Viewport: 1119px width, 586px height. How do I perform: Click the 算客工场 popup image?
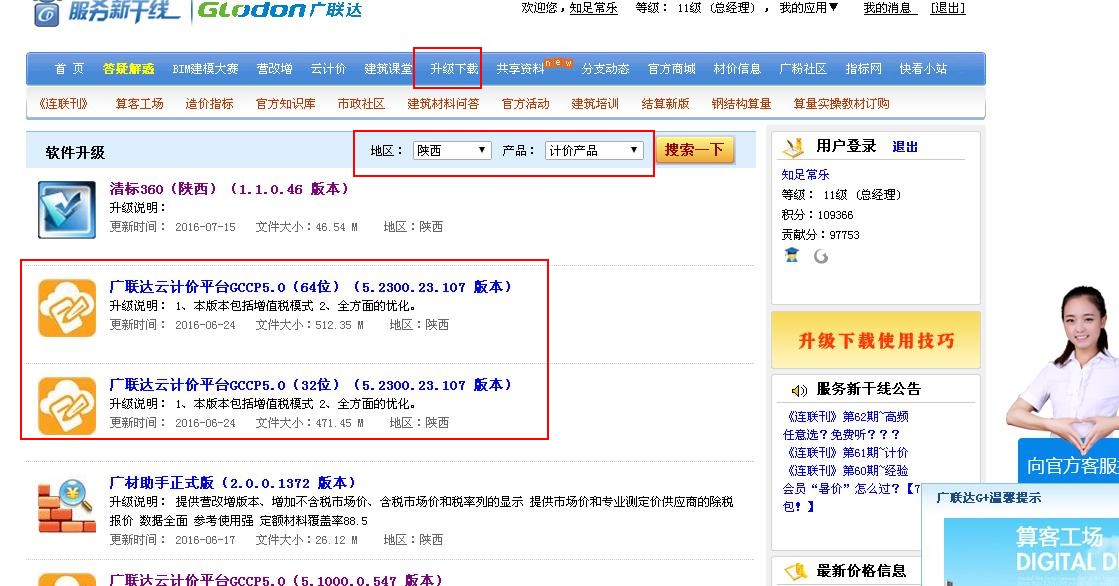[x=1031, y=552]
